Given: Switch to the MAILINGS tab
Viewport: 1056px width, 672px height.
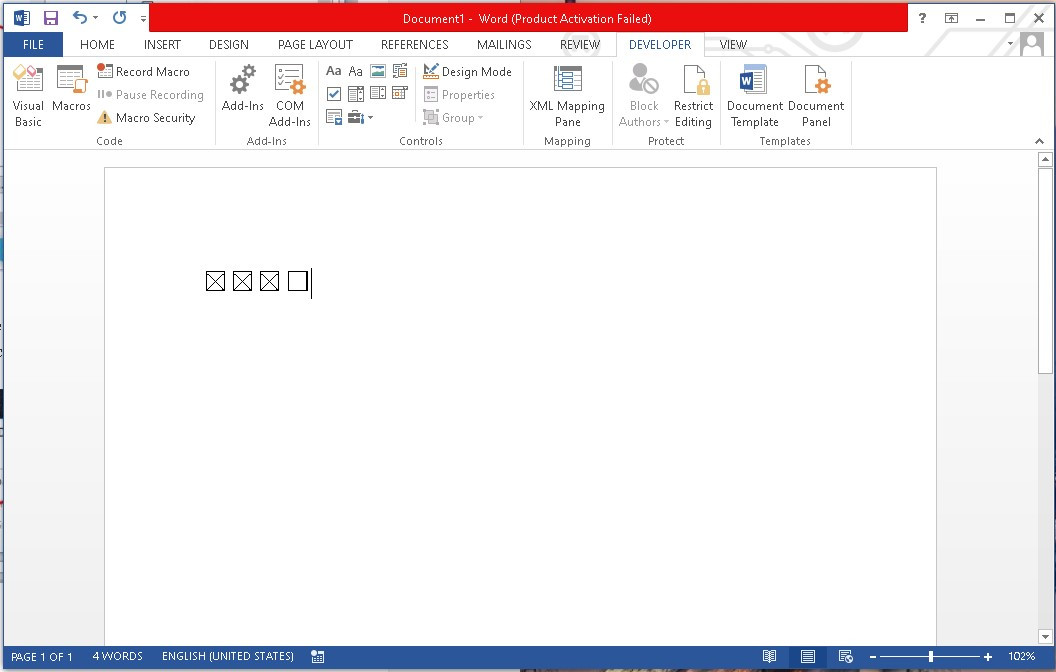Looking at the screenshot, I should tap(503, 44).
